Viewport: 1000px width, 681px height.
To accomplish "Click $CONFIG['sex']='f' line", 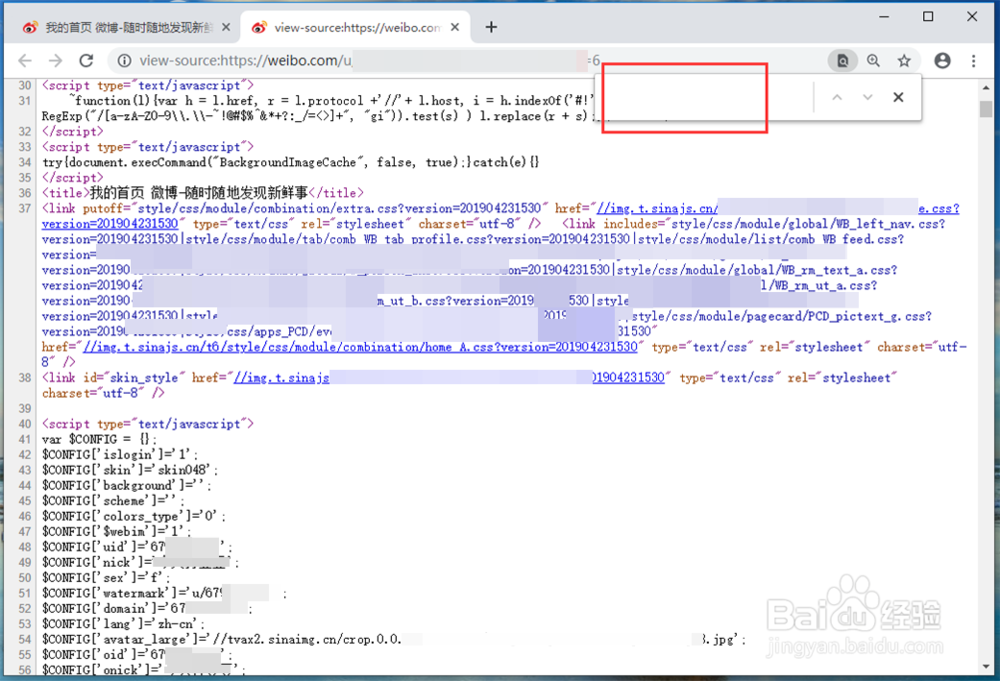I will tap(106, 578).
